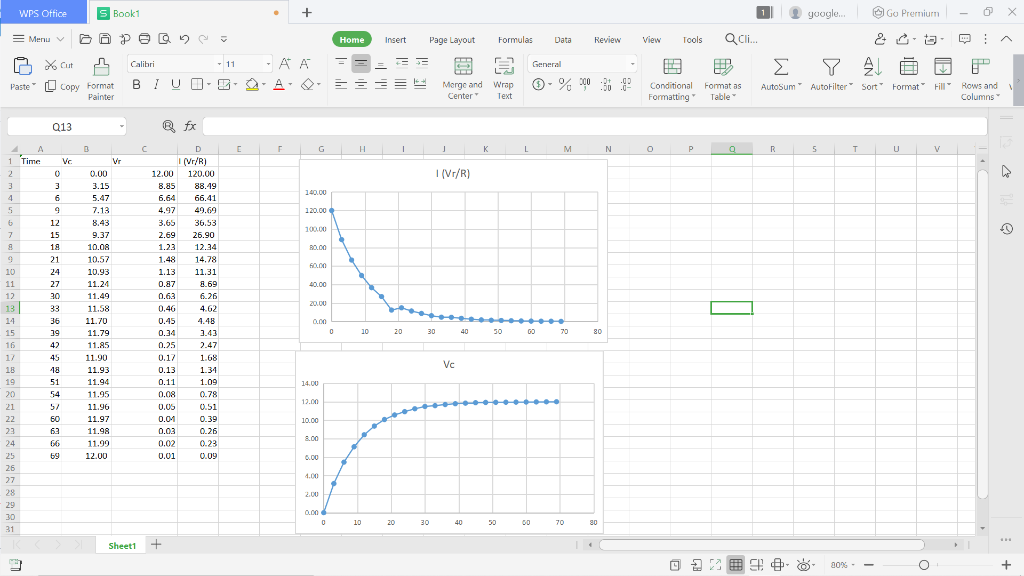The image size is (1024, 576).
Task: Open the Menu button
Action: (39, 39)
